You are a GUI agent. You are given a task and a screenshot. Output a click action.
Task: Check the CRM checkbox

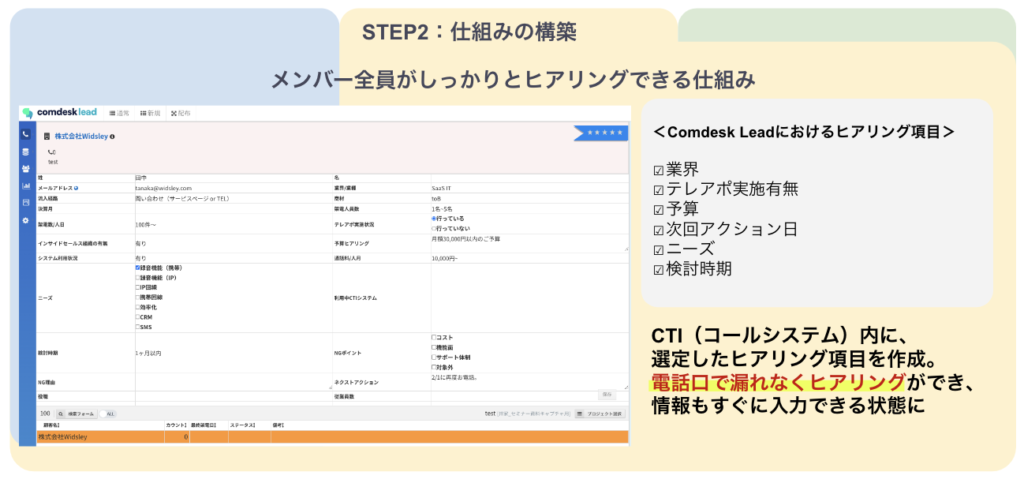(x=138, y=317)
